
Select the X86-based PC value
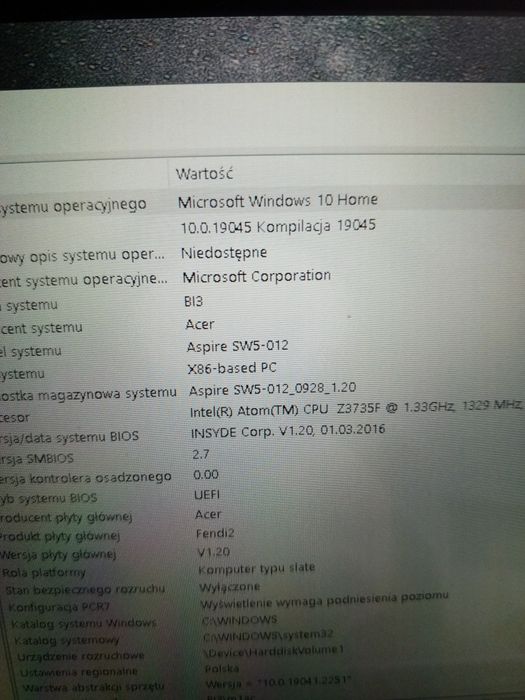click(x=232, y=368)
